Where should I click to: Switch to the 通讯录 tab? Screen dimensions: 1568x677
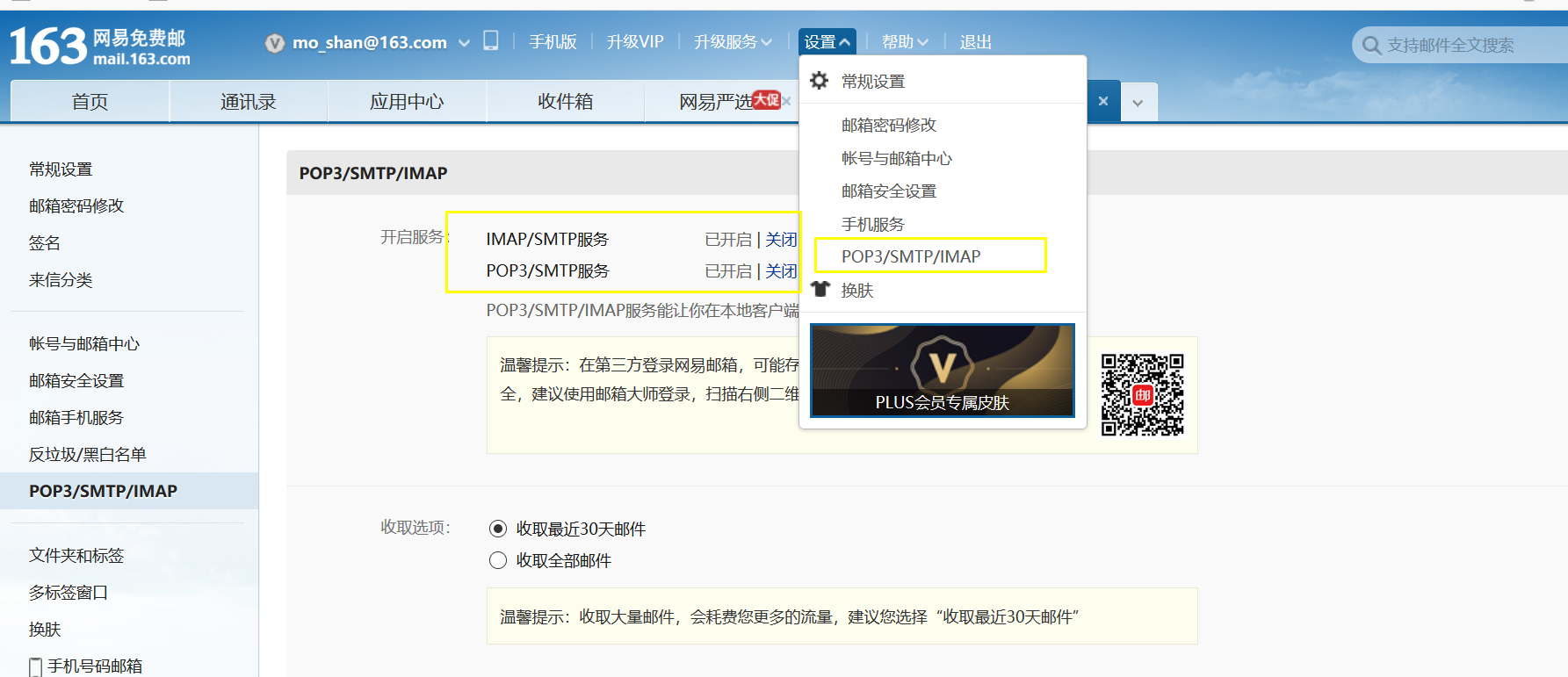click(249, 101)
